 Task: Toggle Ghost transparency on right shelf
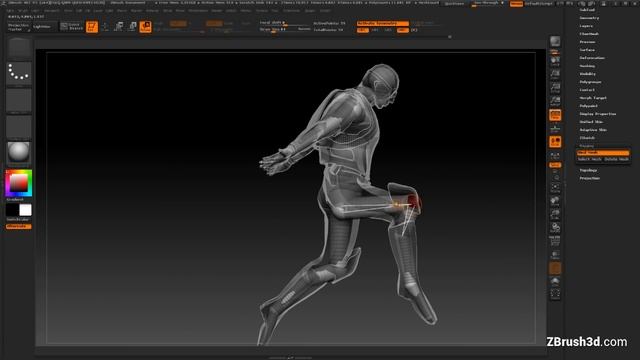coord(555,268)
